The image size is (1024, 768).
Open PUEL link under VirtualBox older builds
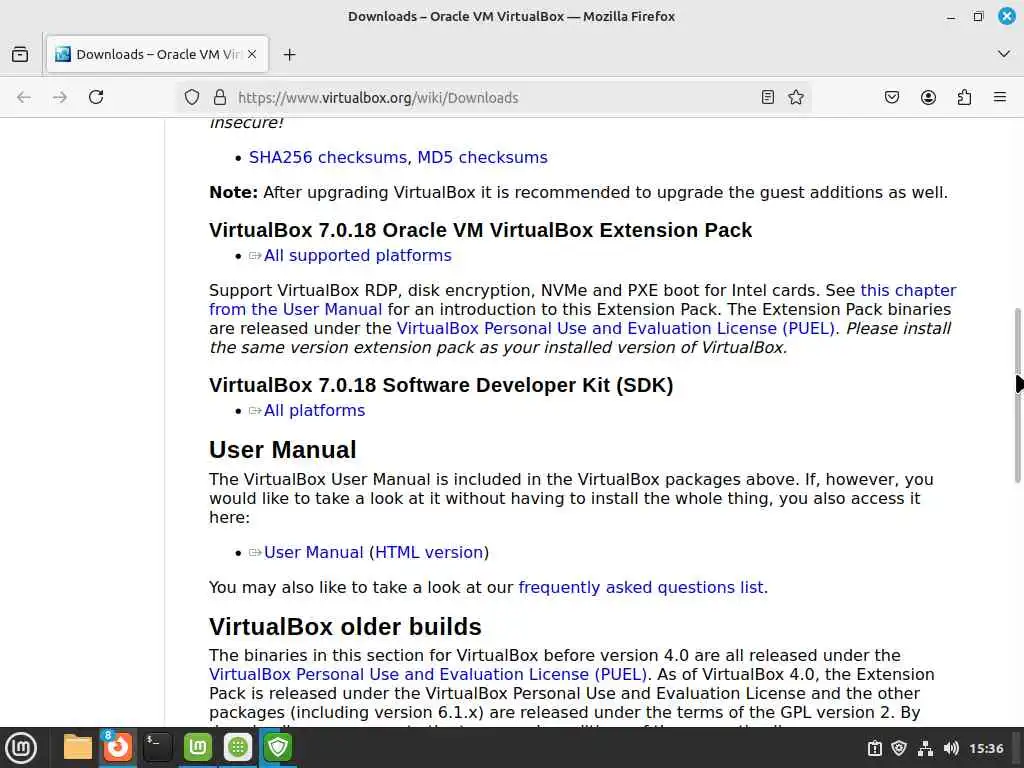[428, 675]
